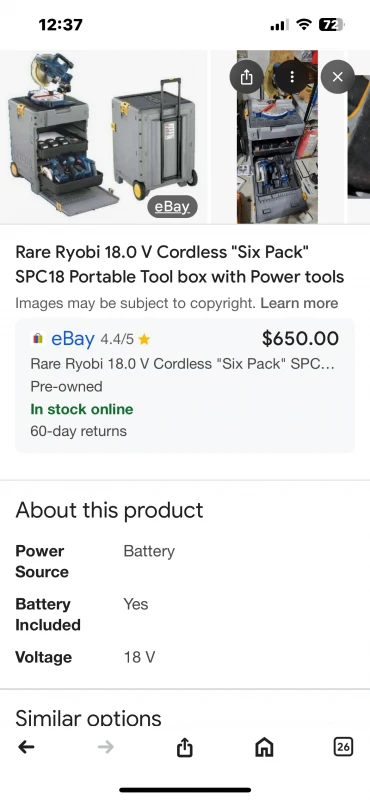Tap the eBay 4.4/5 star rating
370x800 pixels.
click(125, 339)
